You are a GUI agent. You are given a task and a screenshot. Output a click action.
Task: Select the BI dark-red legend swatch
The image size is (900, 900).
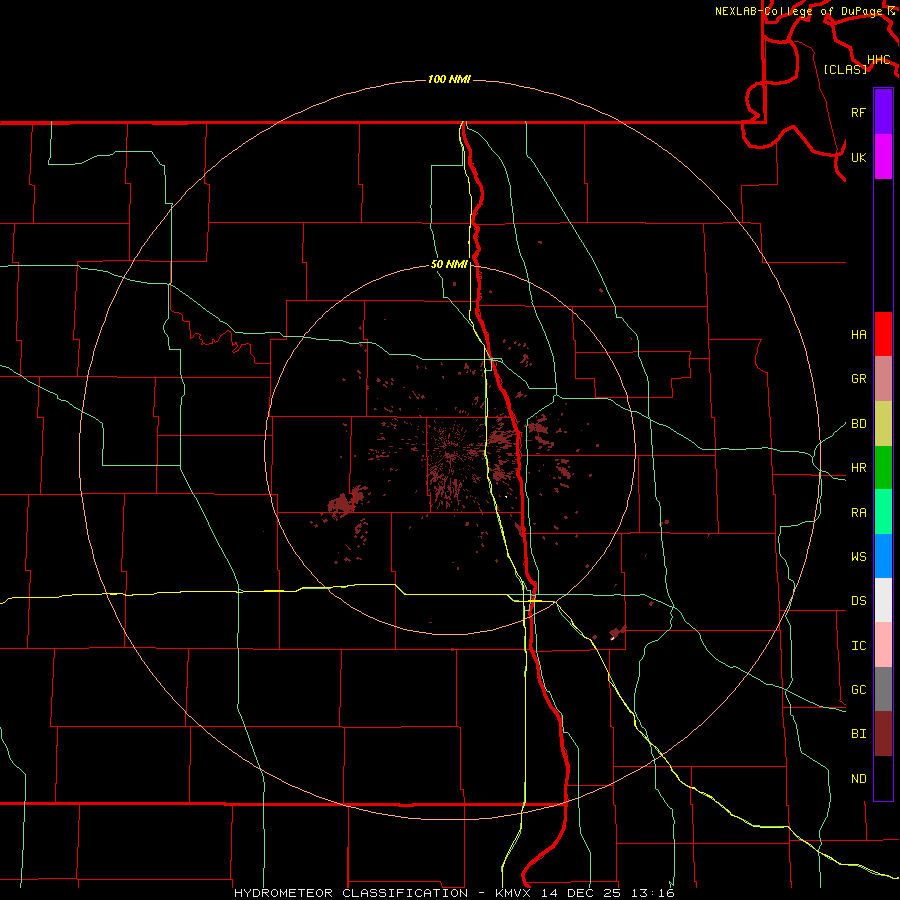click(883, 734)
